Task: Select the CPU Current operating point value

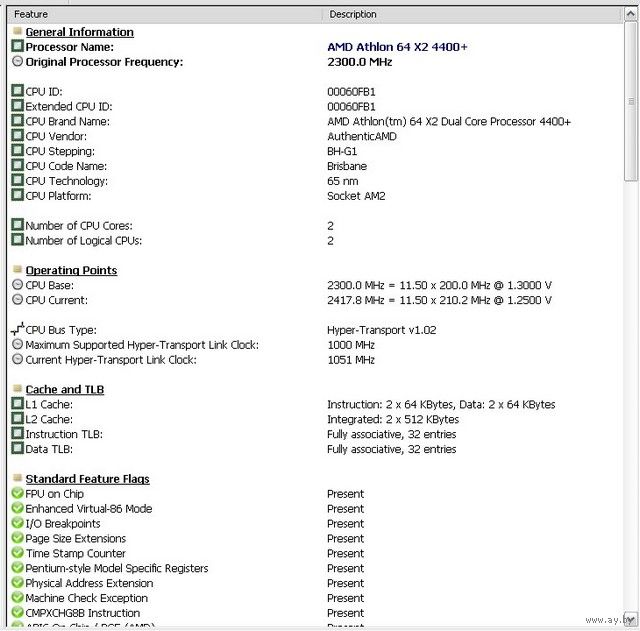Action: click(440, 300)
